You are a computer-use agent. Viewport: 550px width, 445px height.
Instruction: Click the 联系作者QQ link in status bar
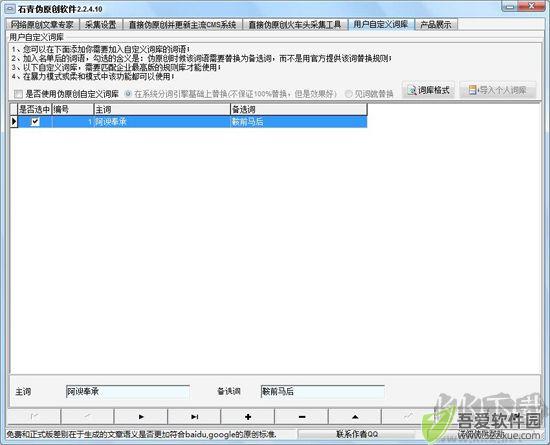(x=357, y=434)
